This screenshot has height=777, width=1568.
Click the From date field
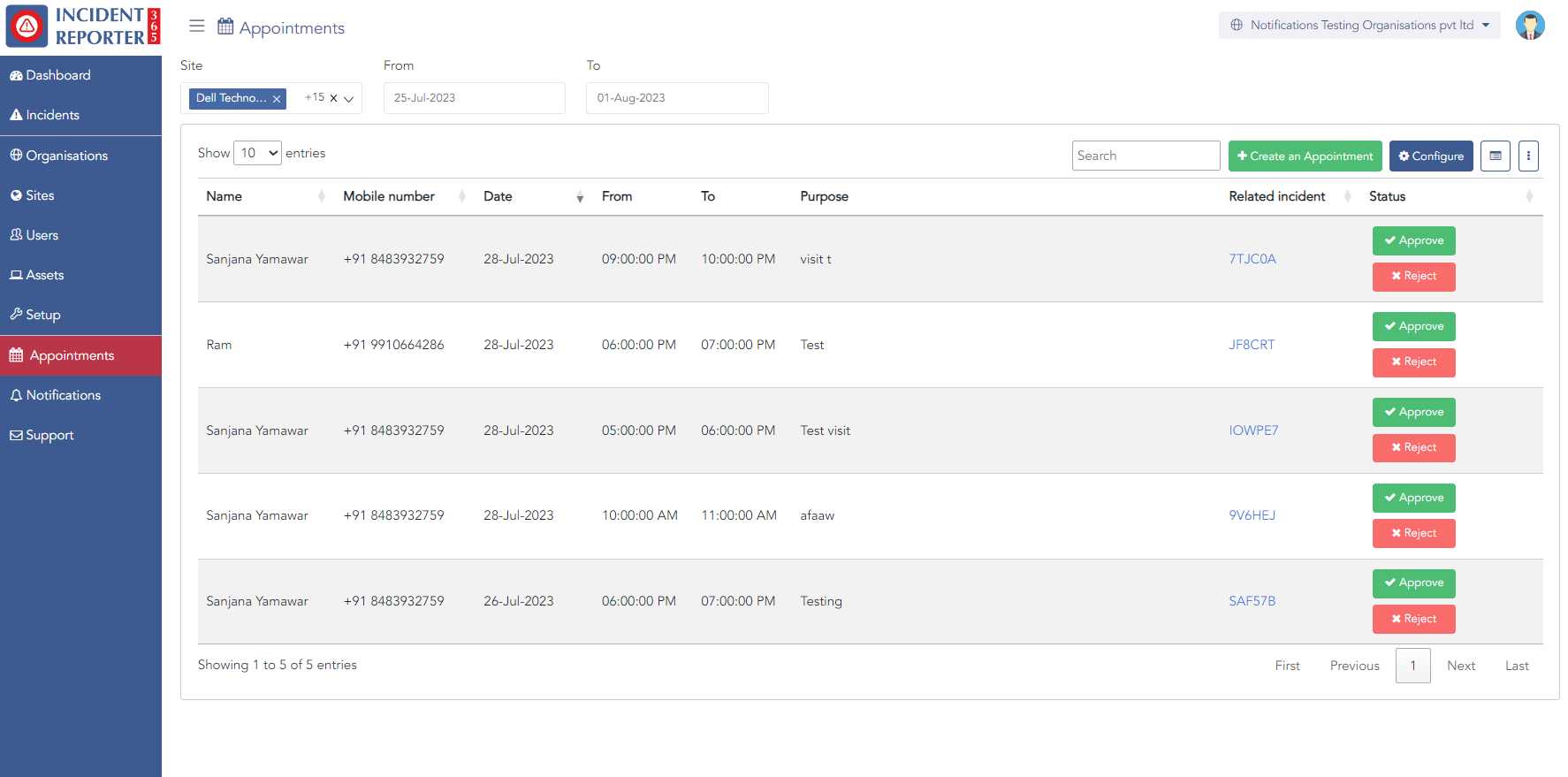(474, 98)
